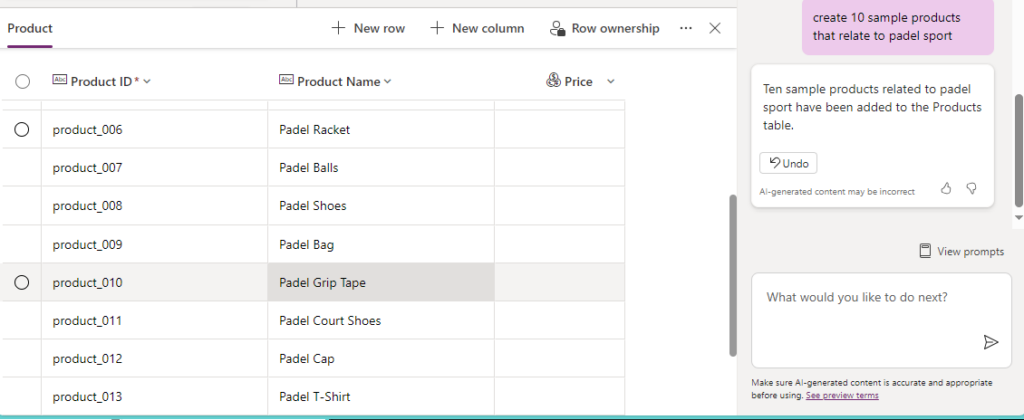The width and height of the screenshot is (1024, 420).
Task: Select the Padel Bag cell
Action: click(x=381, y=244)
